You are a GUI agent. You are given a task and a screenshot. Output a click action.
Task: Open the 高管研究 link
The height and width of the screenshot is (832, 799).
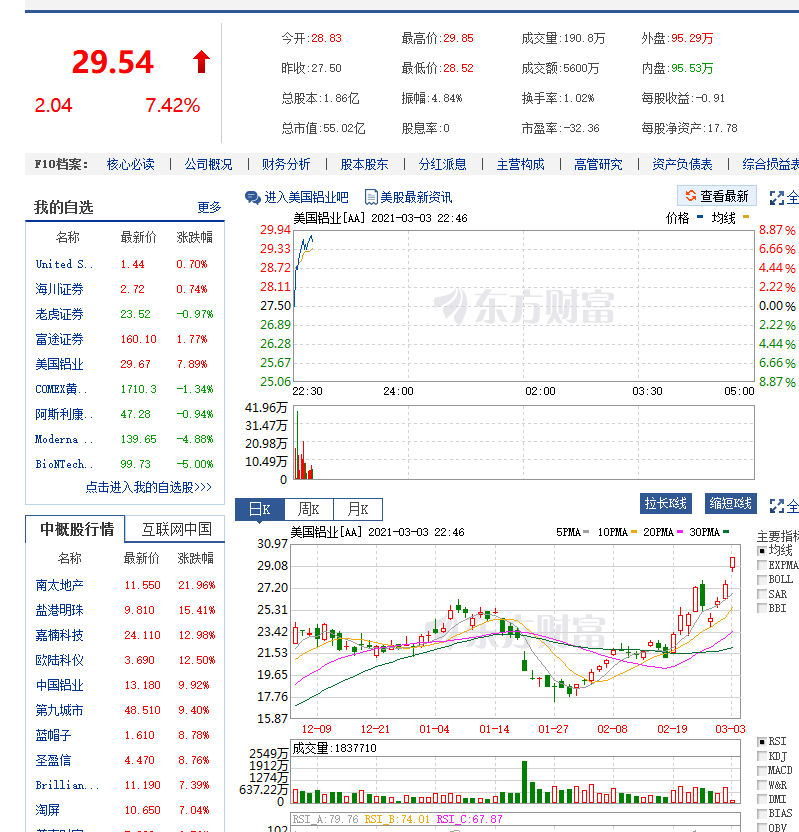(x=598, y=164)
